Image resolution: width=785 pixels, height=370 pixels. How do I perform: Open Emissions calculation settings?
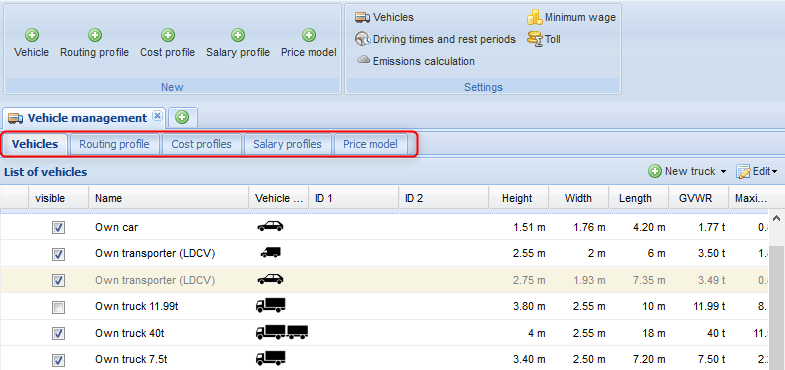pos(415,61)
